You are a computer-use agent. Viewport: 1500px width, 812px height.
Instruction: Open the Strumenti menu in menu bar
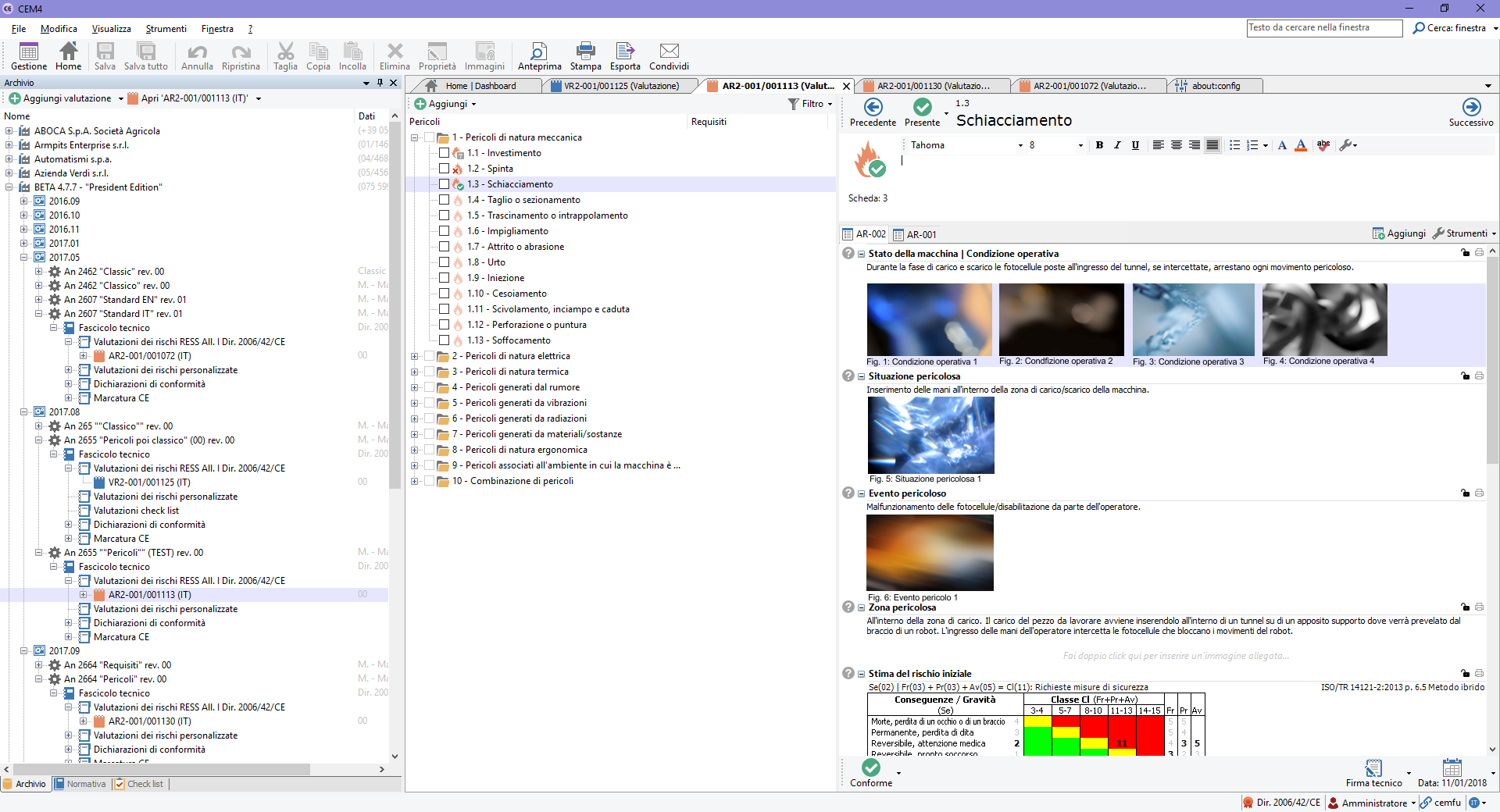(166, 29)
